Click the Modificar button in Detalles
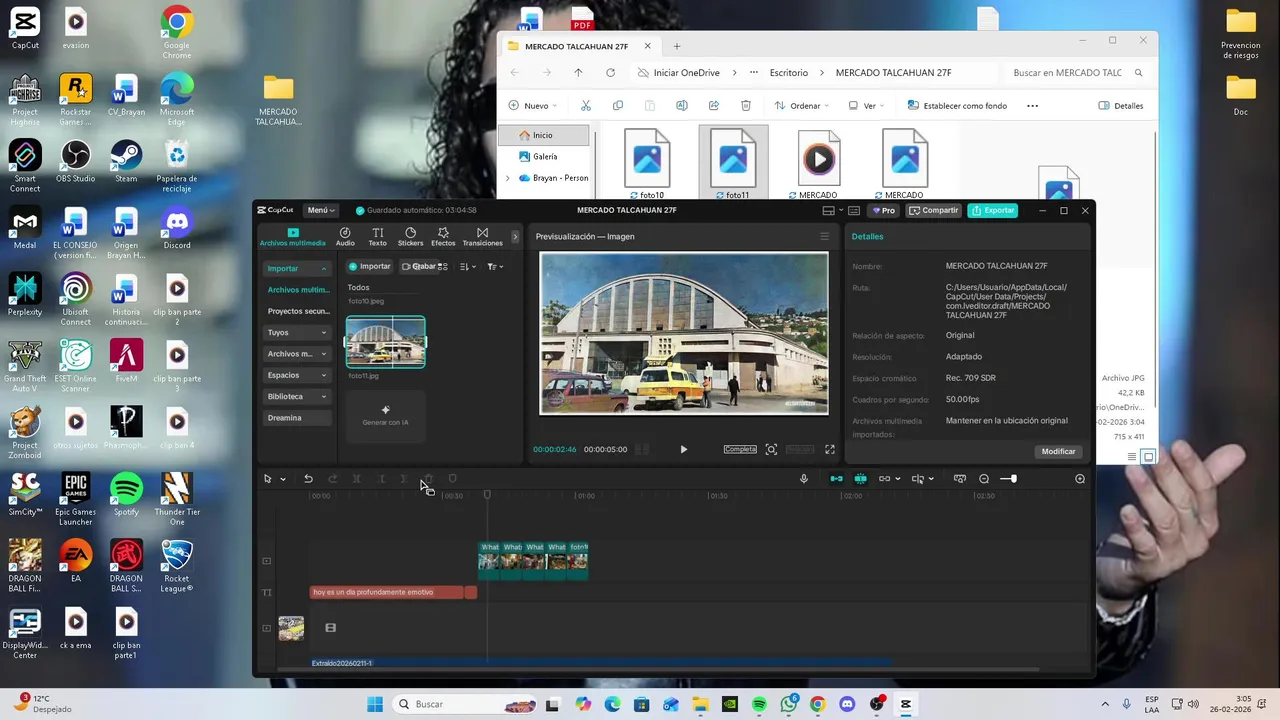The width and height of the screenshot is (1280, 720). point(1058,451)
